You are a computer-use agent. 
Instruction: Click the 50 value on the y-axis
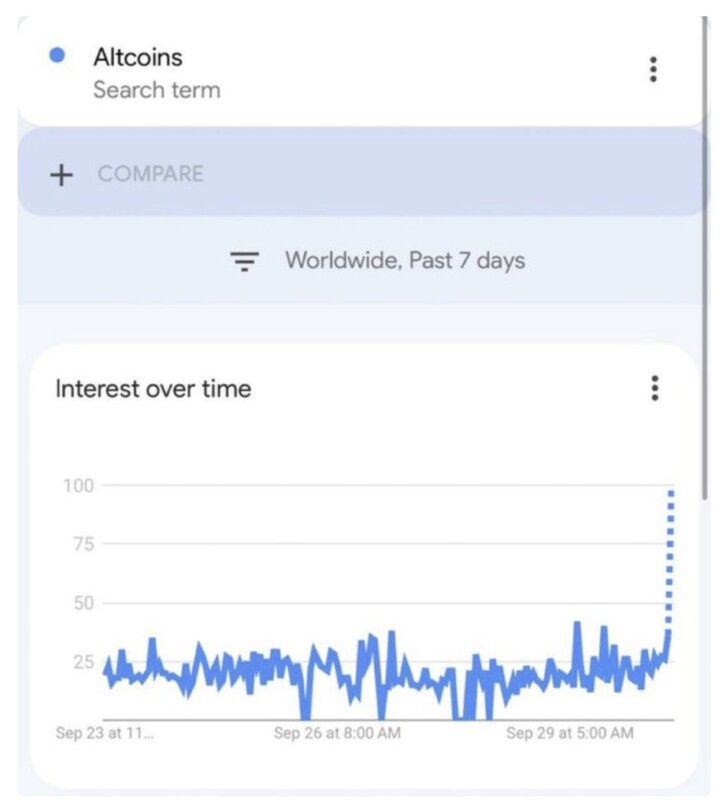click(x=84, y=603)
